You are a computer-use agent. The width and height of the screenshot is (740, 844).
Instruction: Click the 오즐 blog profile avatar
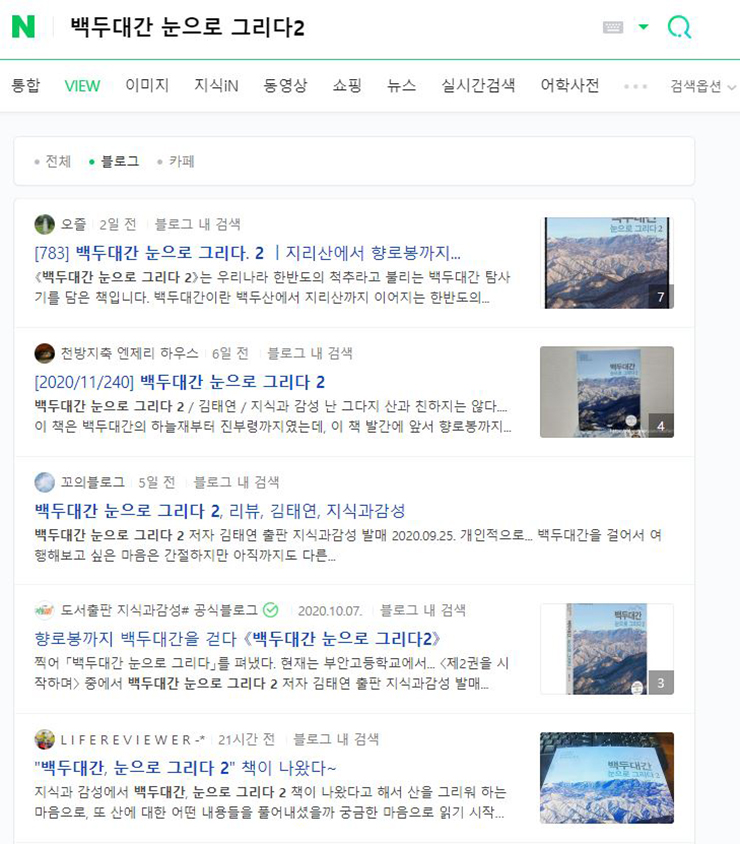pyautogui.click(x=44, y=224)
